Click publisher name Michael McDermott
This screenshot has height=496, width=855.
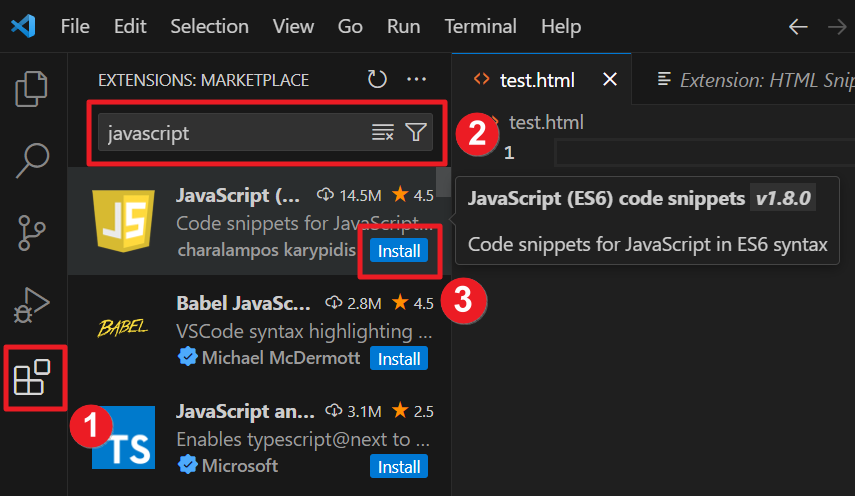[x=281, y=358]
